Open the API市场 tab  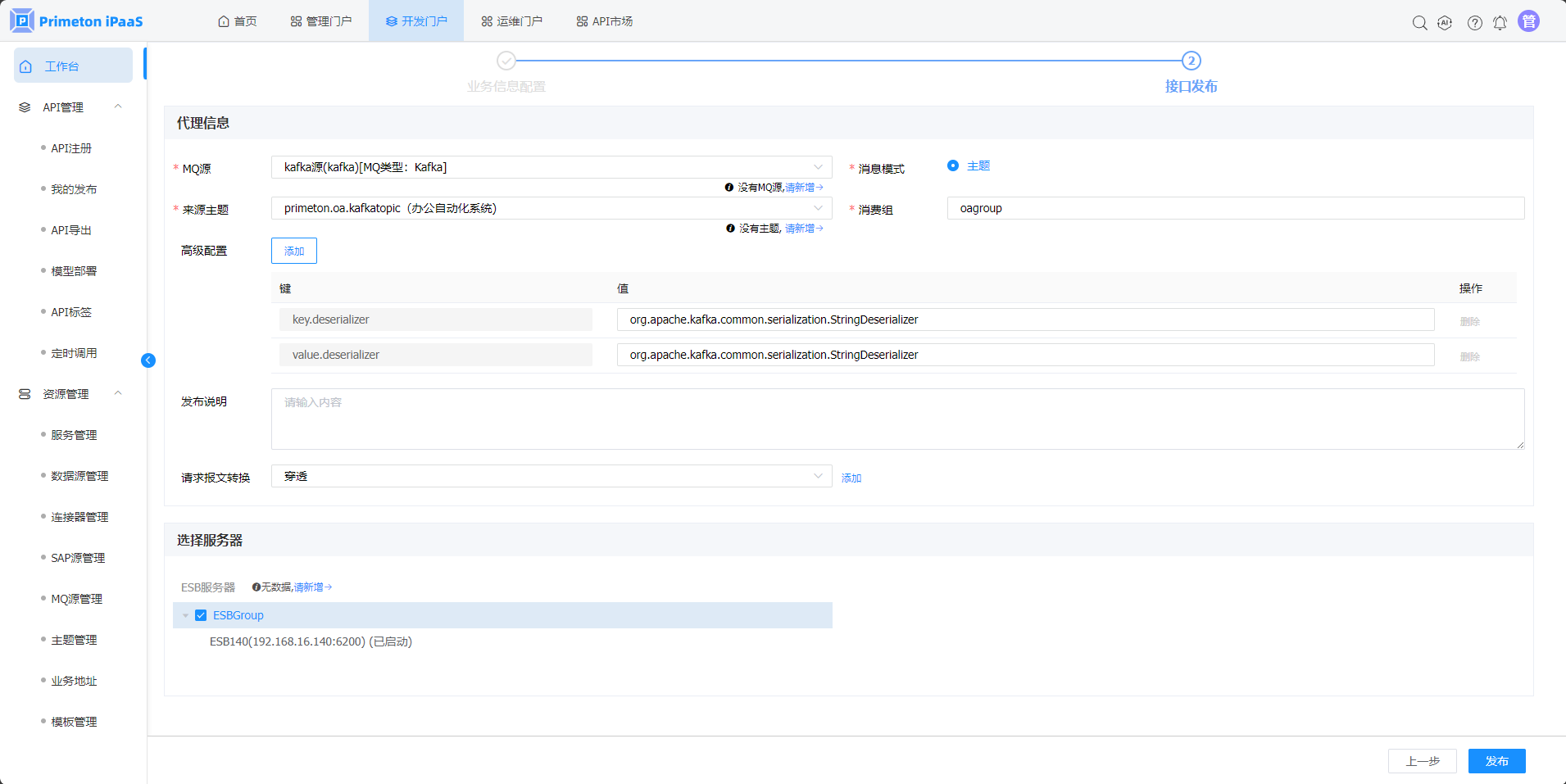(x=604, y=21)
